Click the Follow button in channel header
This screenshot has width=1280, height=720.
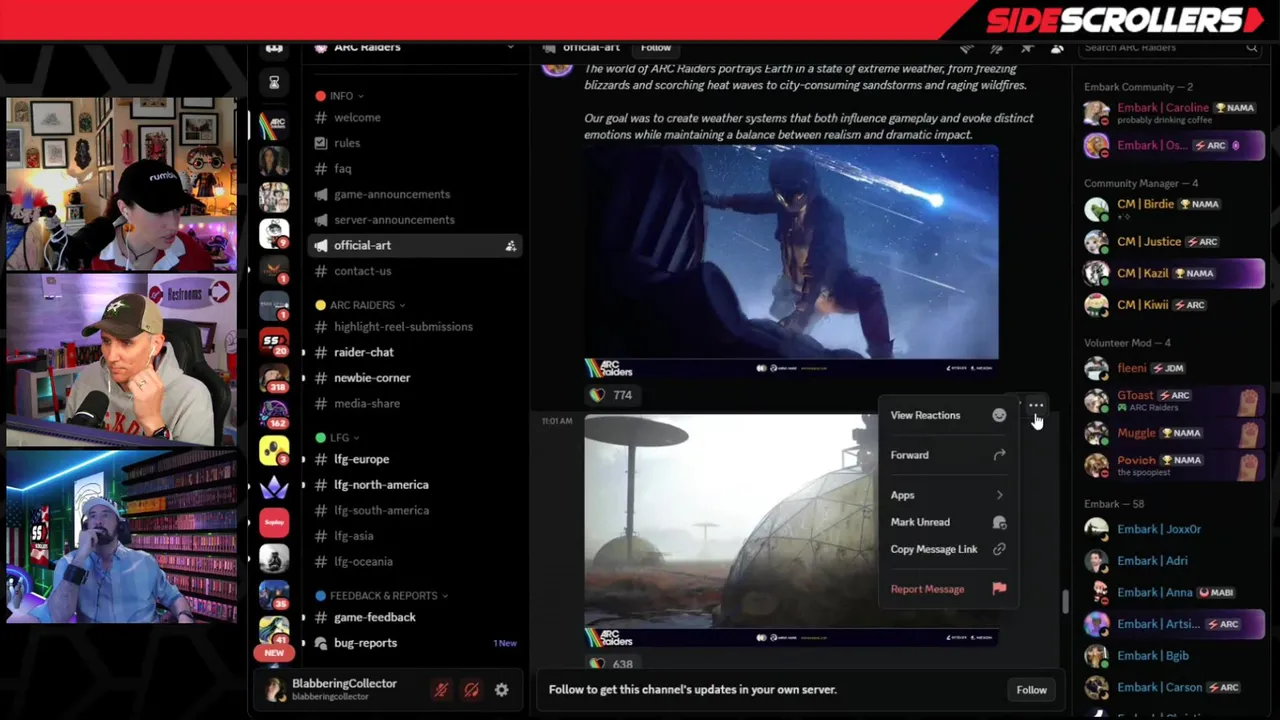click(x=656, y=48)
